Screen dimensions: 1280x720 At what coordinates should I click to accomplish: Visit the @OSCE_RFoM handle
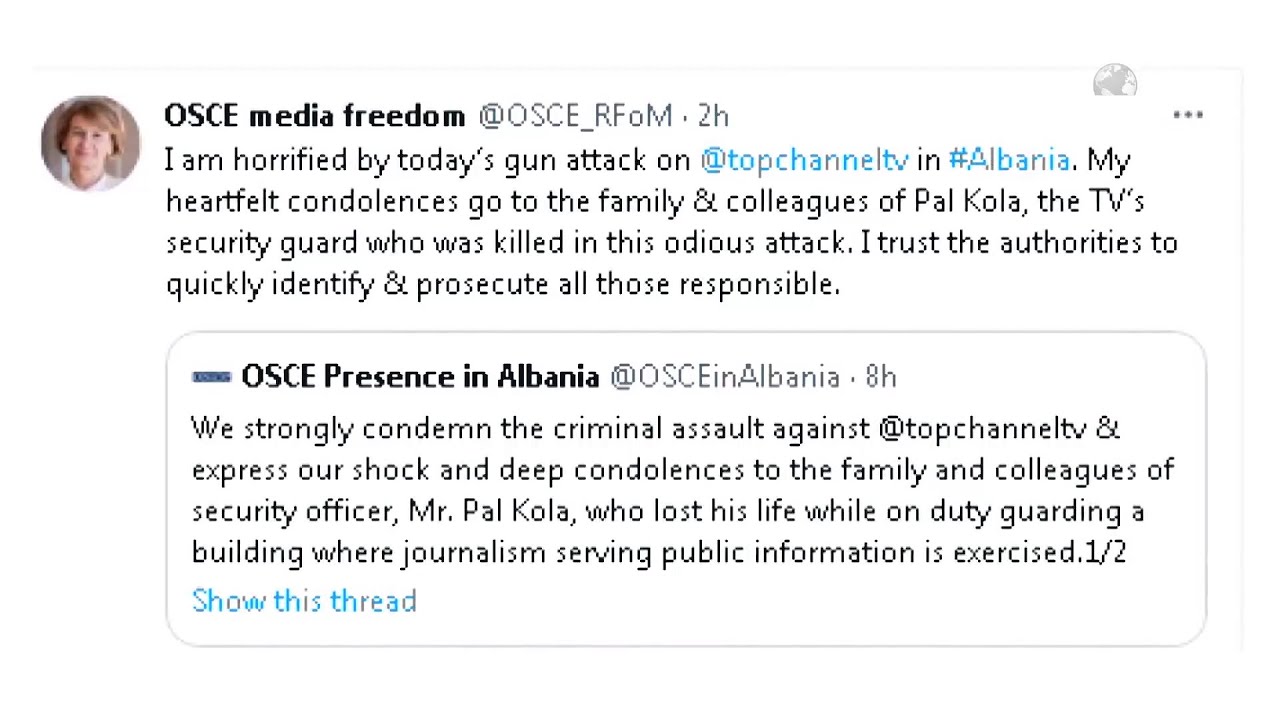click(x=574, y=116)
